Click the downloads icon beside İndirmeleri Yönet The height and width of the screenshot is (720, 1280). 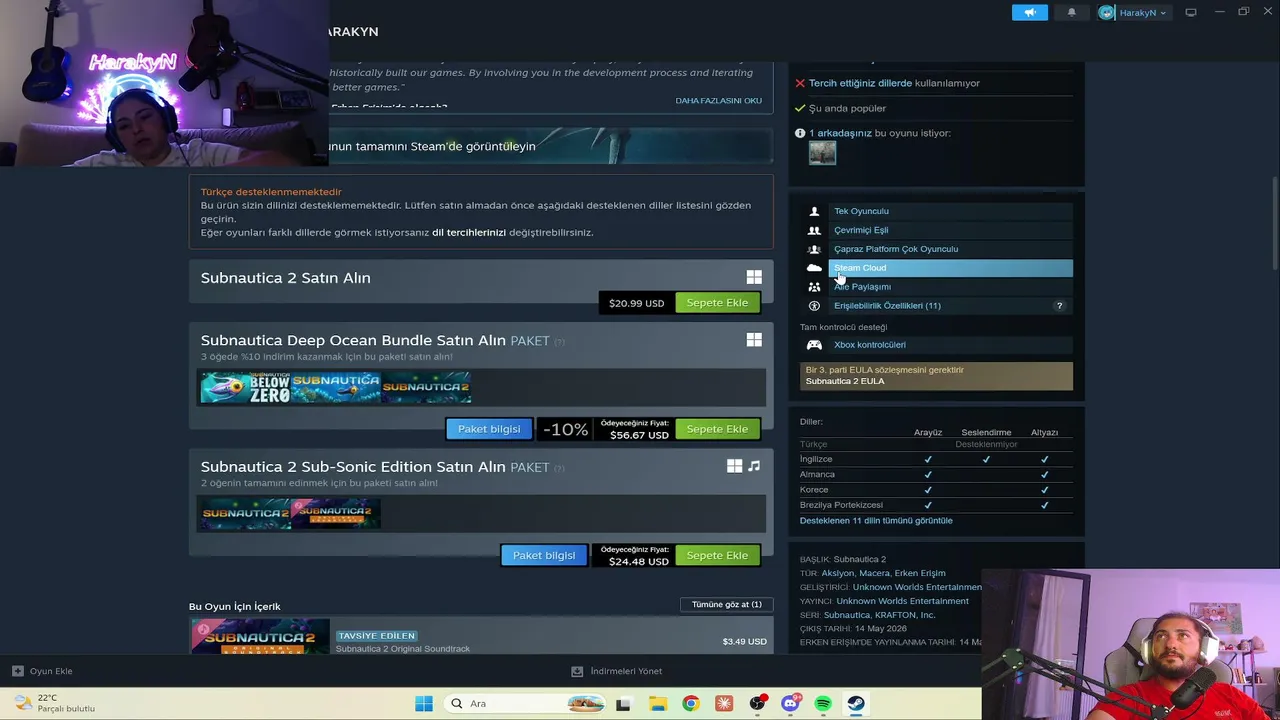tap(577, 671)
